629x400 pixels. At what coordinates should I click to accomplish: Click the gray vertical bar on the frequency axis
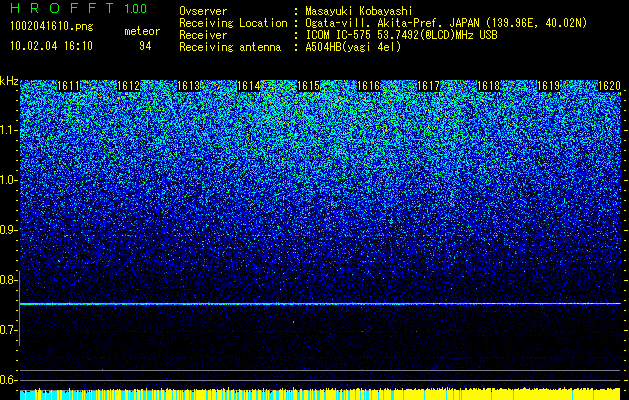pyautogui.click(x=19, y=308)
